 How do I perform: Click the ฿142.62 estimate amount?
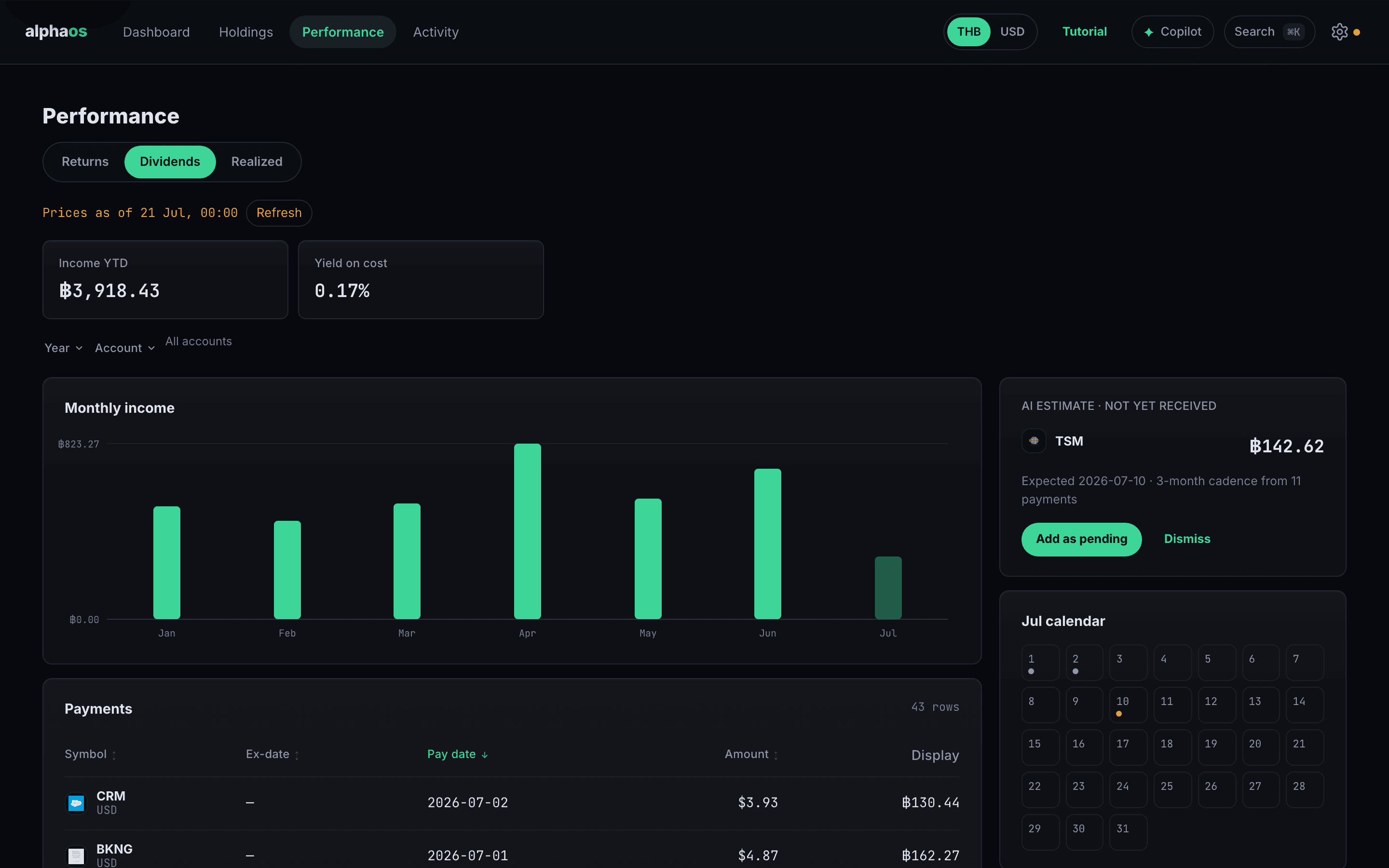(1286, 446)
